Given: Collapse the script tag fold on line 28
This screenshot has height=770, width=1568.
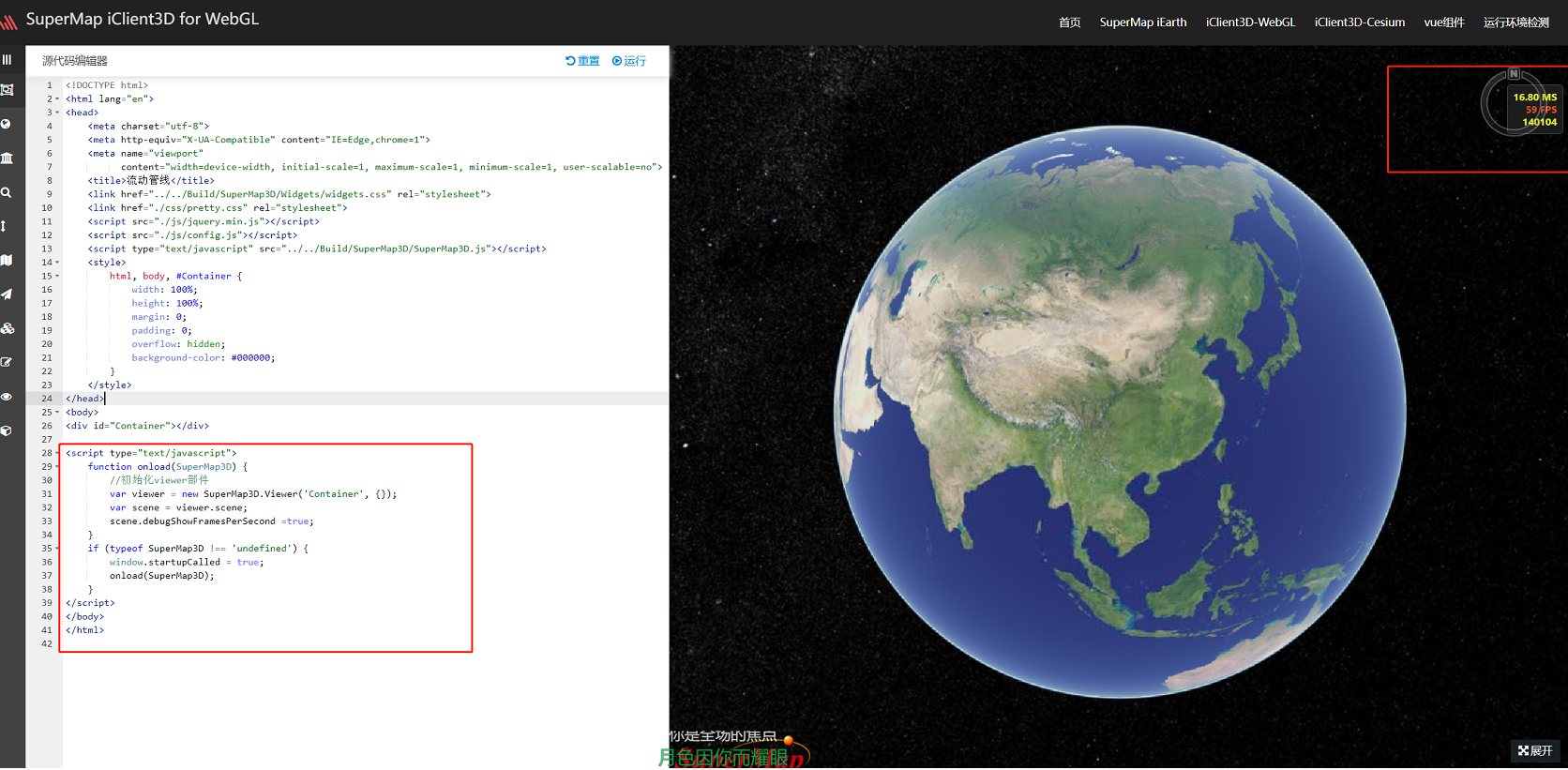Looking at the screenshot, I should tap(57, 453).
